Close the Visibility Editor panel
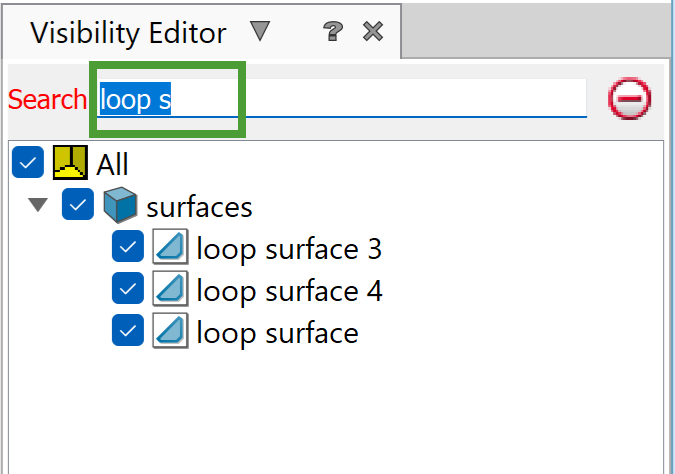Image resolution: width=675 pixels, height=474 pixels. (x=373, y=32)
